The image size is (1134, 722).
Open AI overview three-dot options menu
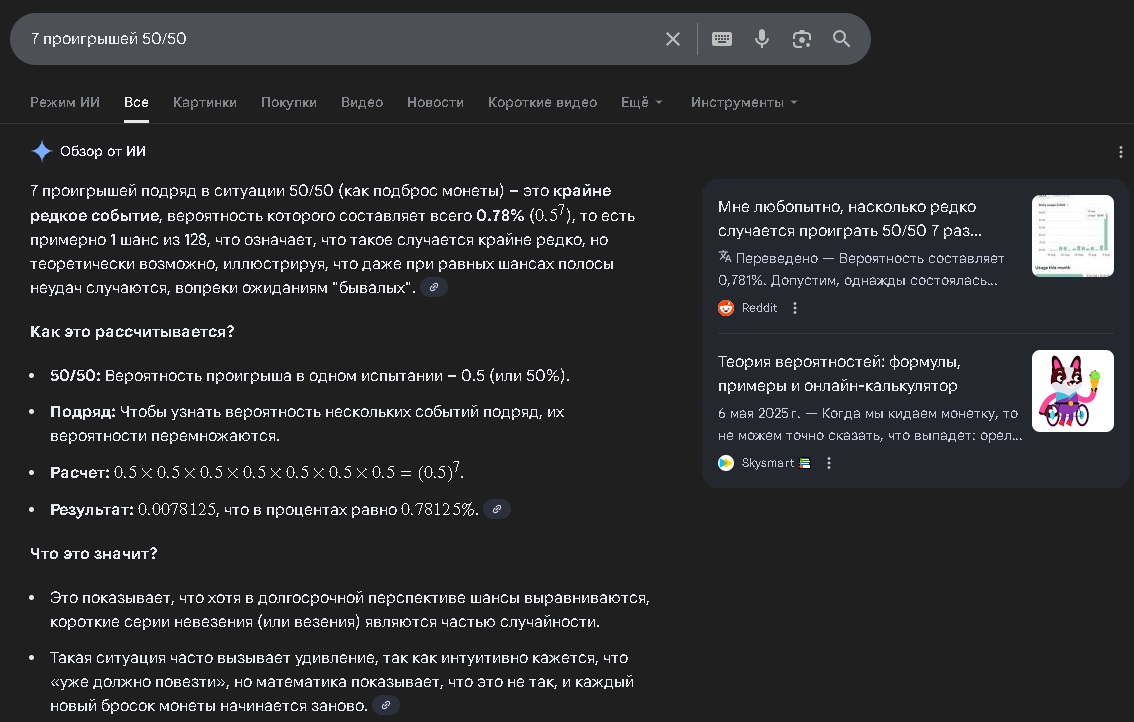1120,152
